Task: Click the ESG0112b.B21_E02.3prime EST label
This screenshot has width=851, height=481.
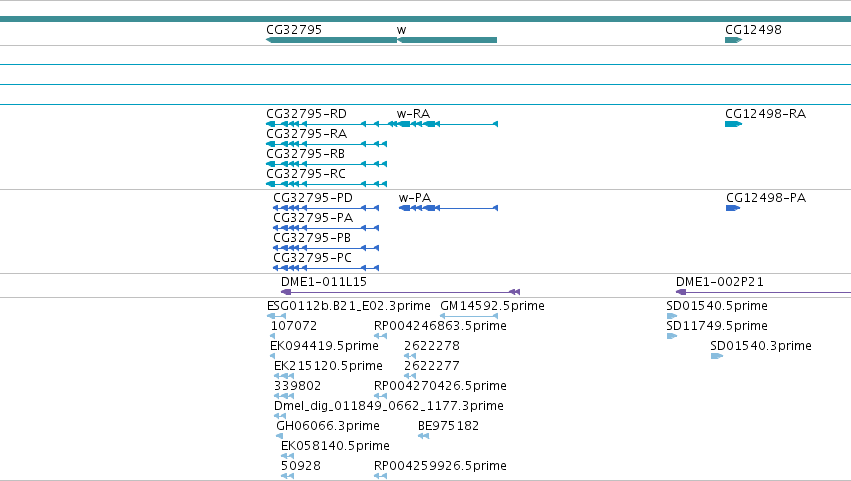Action: point(348,306)
